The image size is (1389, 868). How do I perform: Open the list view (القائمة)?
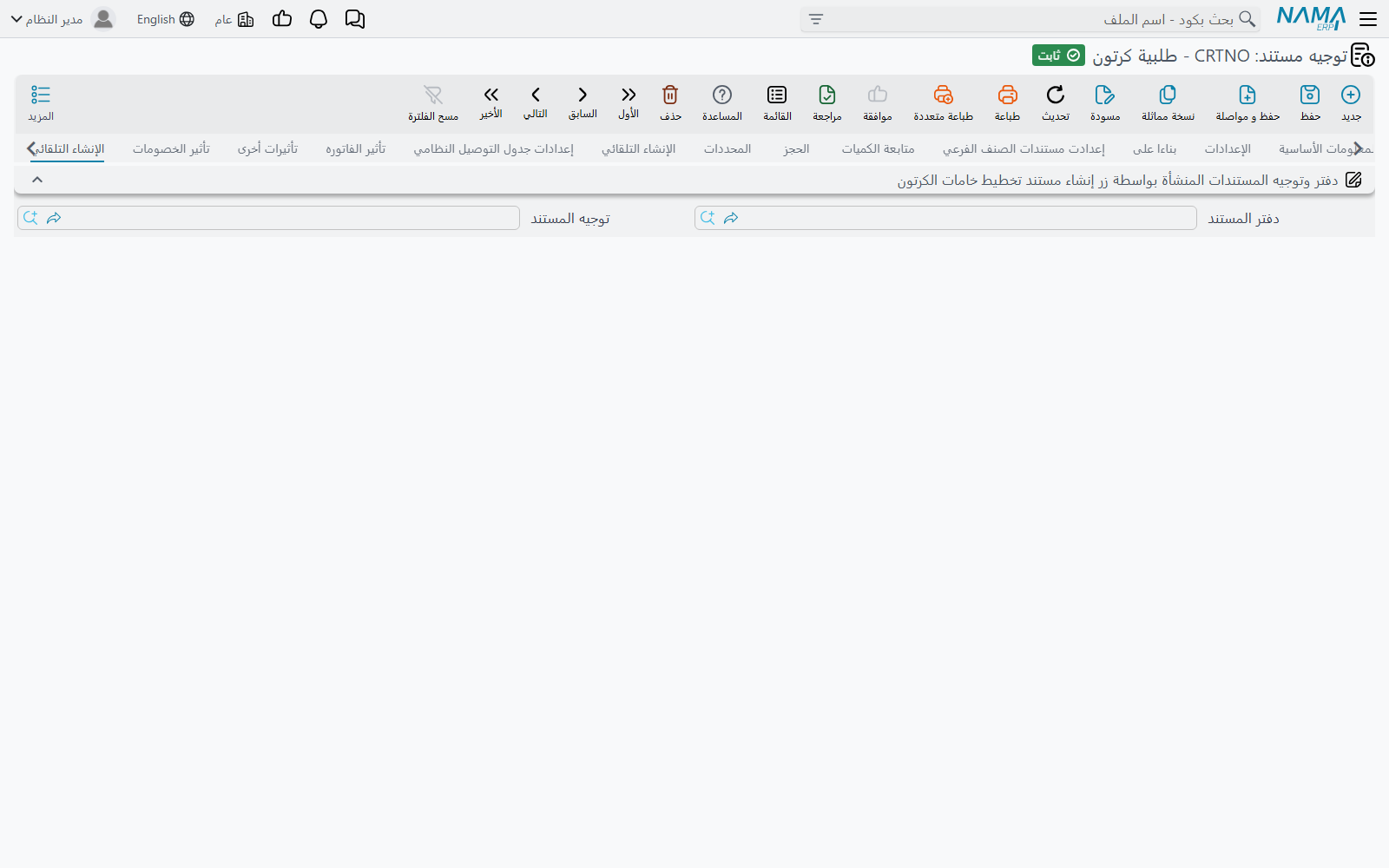[777, 102]
